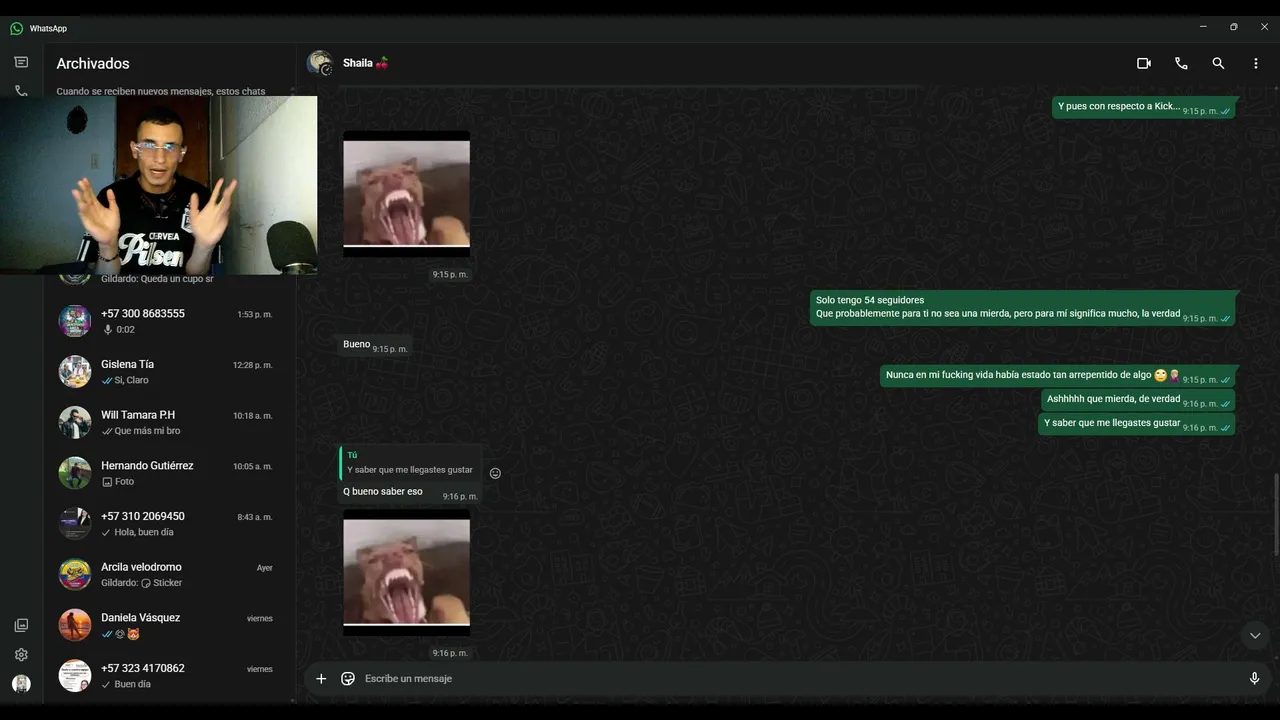Click the 'Ayer' date on Arcila velodromo
Image resolution: width=1280 pixels, height=720 pixels.
pyautogui.click(x=264, y=568)
